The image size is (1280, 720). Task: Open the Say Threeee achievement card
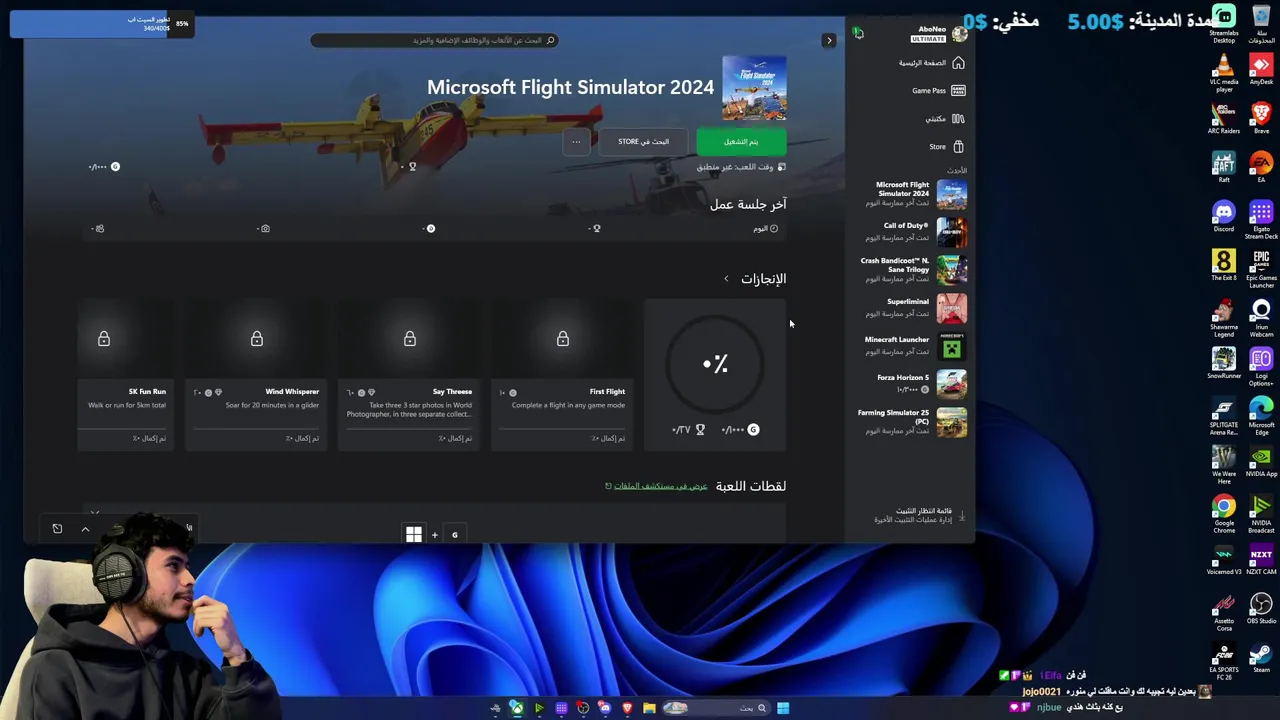pos(410,375)
